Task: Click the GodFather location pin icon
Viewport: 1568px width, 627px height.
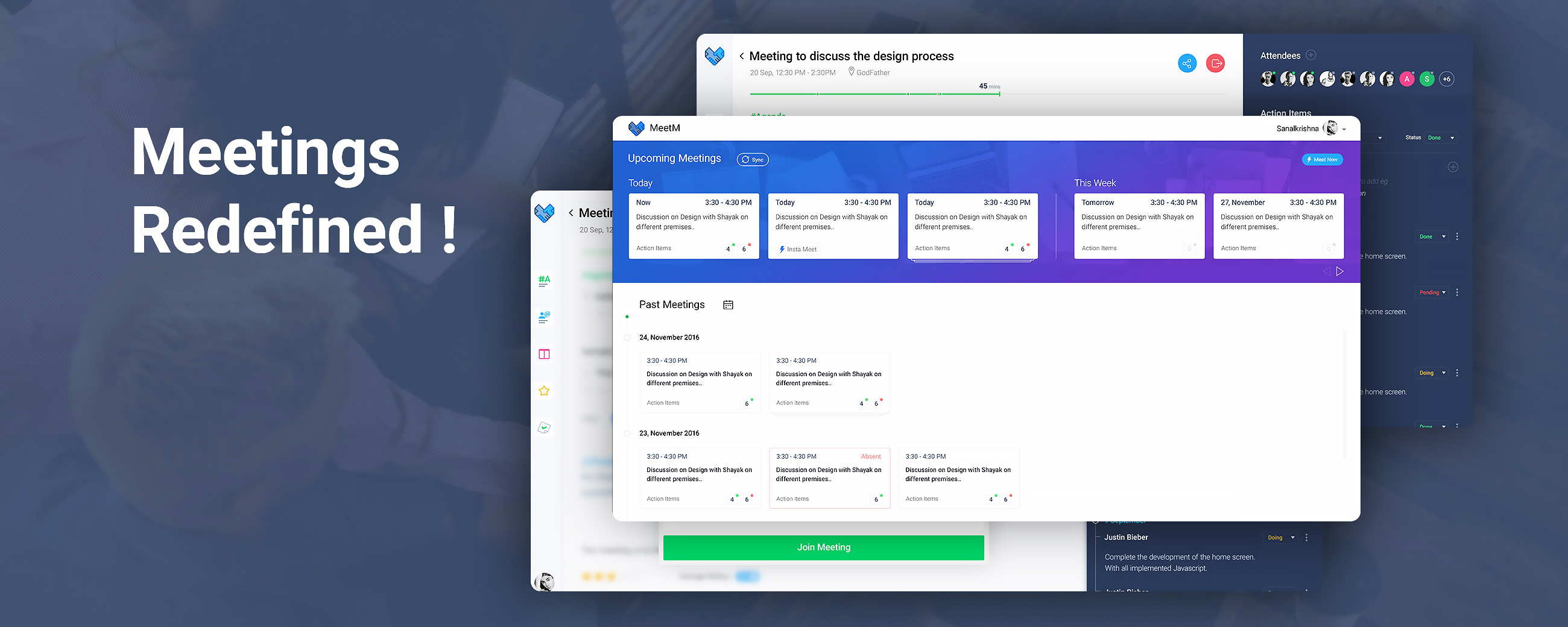Action: click(851, 72)
